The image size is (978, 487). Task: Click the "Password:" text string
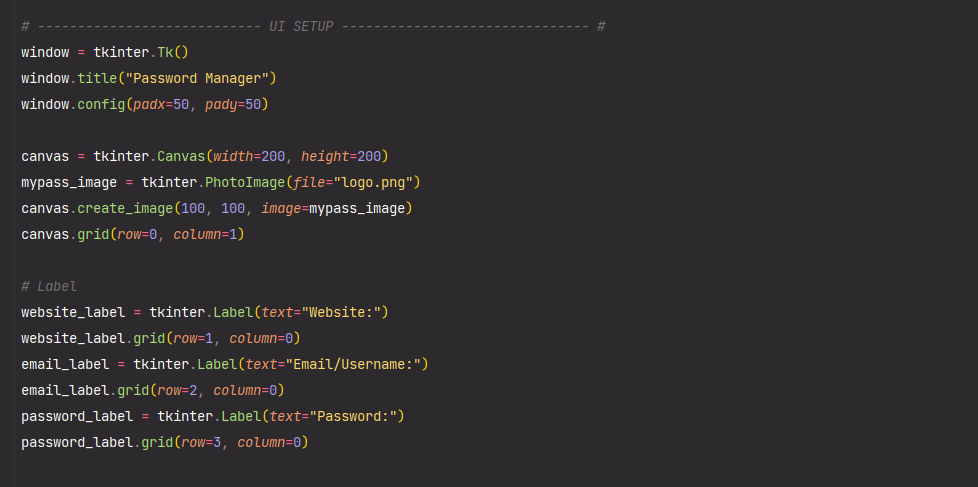click(x=353, y=417)
